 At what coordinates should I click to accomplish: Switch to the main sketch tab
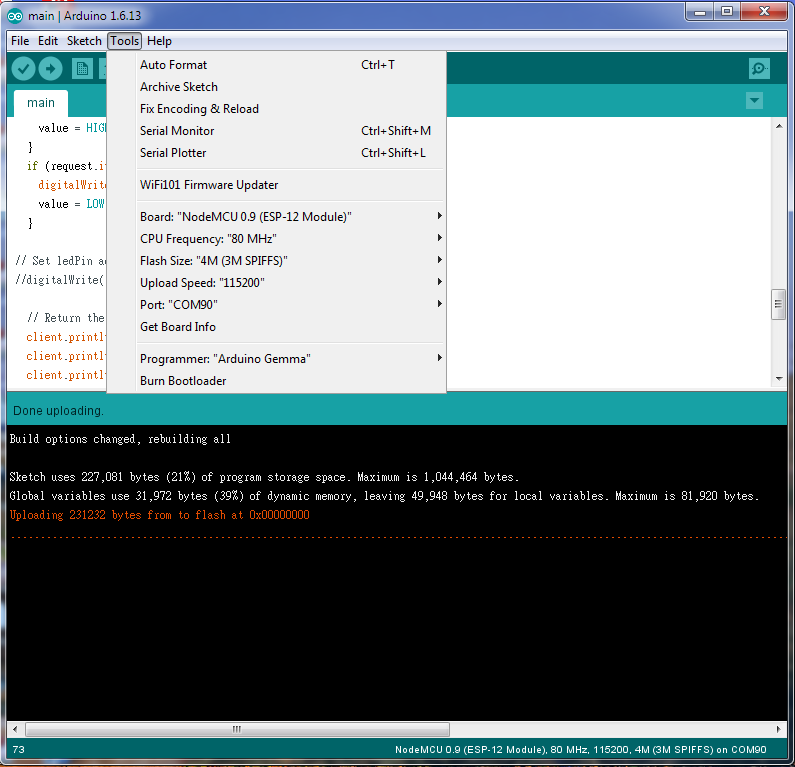(41, 103)
